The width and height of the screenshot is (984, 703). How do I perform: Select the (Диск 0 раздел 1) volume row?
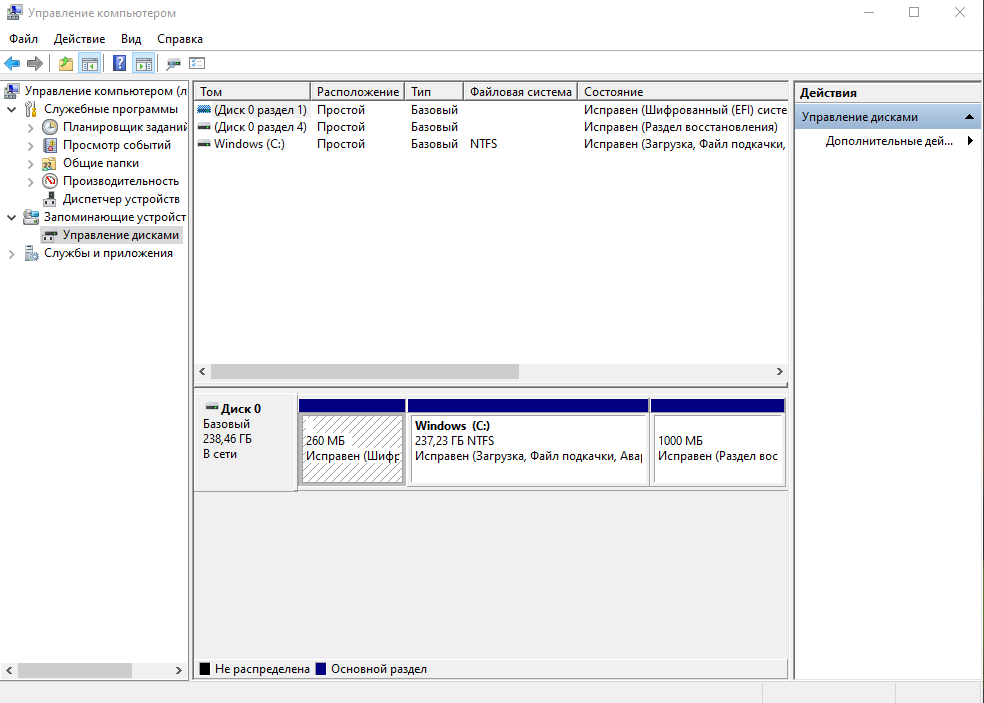(491, 110)
